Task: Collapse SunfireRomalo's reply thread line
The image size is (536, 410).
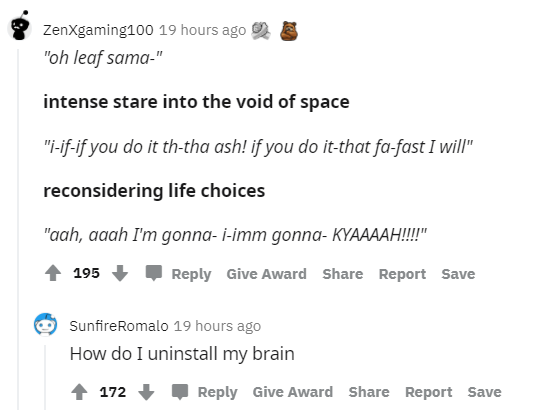Action: pyautogui.click(x=45, y=378)
